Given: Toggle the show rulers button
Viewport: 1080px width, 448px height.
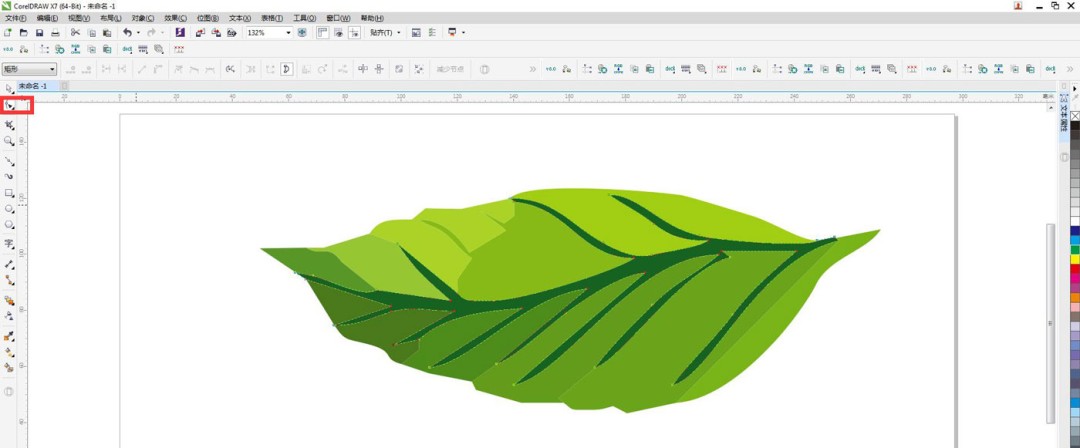Looking at the screenshot, I should click(x=322, y=33).
